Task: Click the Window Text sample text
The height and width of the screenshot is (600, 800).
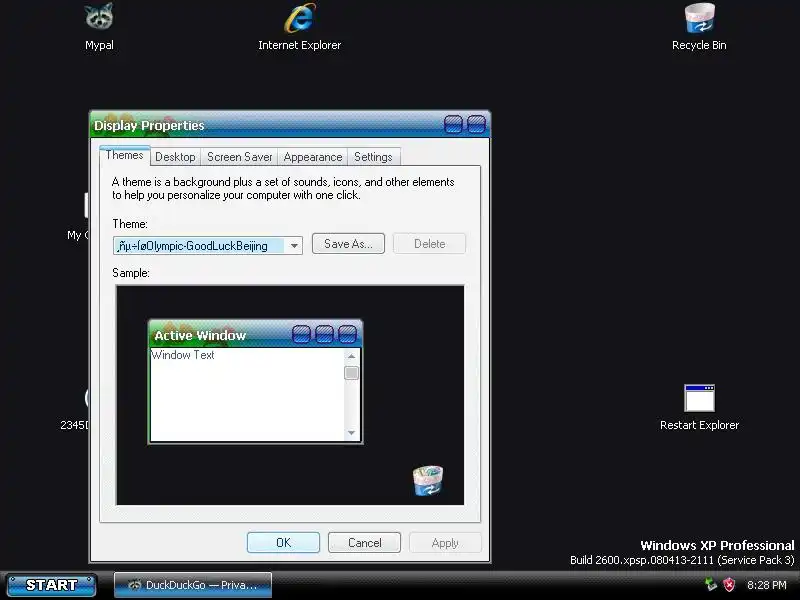Action: [x=183, y=355]
